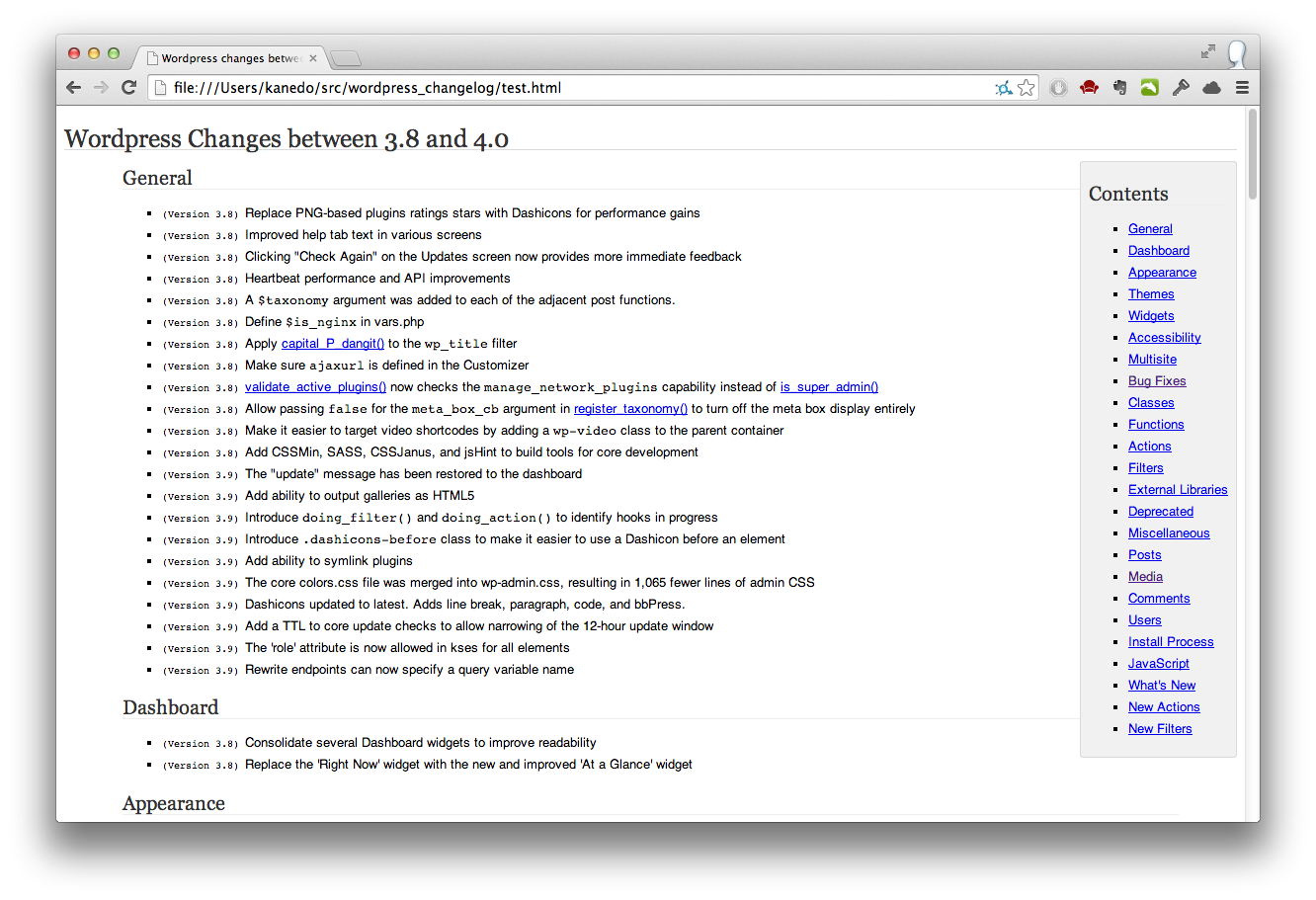Jump to External Libraries in Contents
This screenshot has width=1316, height=900.
[1178, 489]
